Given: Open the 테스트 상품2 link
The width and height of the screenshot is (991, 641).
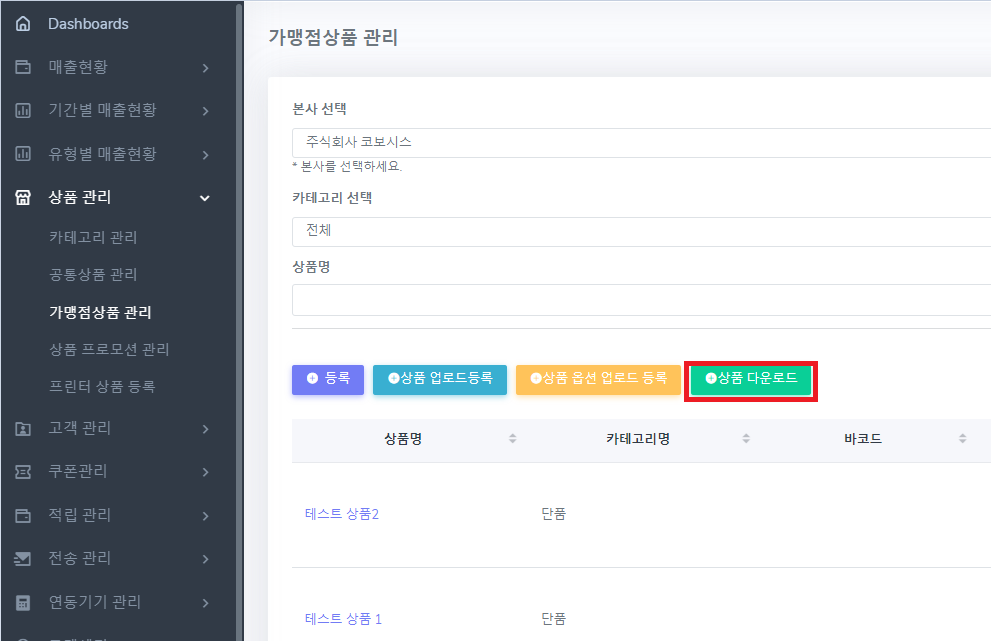Looking at the screenshot, I should tap(342, 514).
